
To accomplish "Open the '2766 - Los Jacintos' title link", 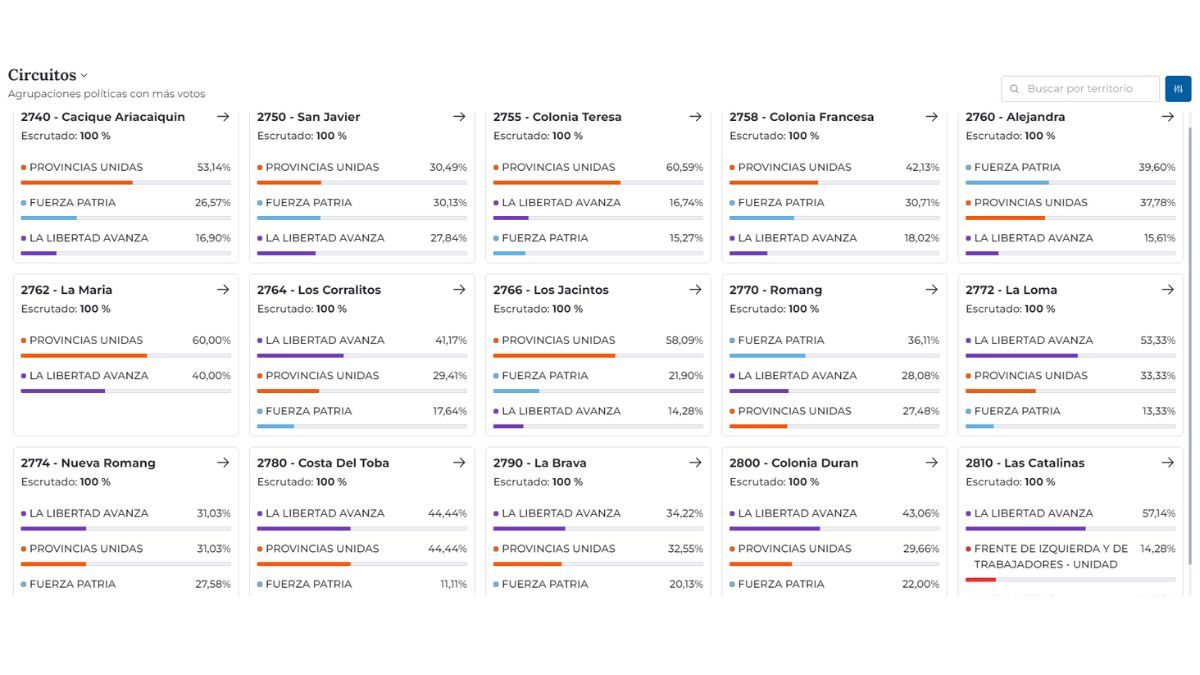I will click(551, 290).
